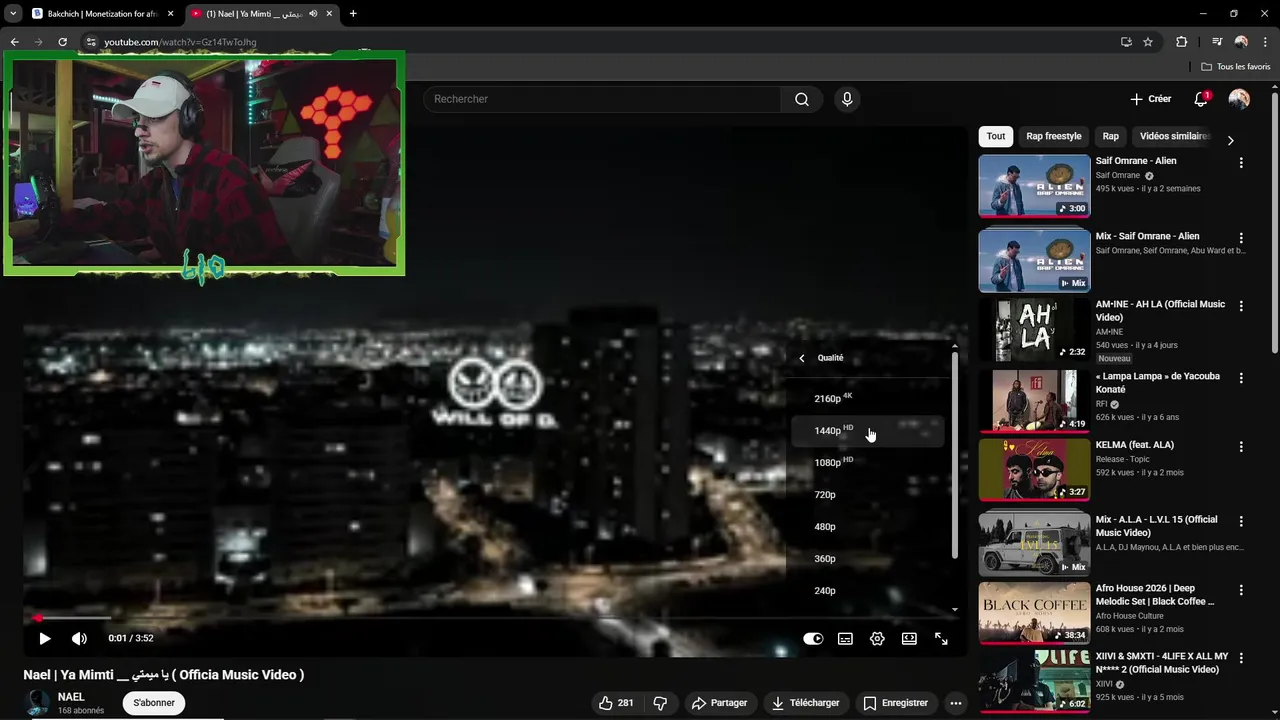Show more filter chips arrow
The height and width of the screenshot is (720, 1280).
[1230, 140]
